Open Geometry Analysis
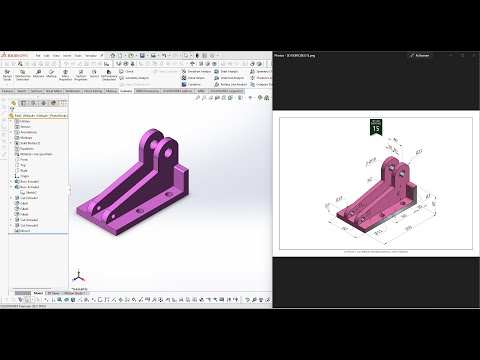Viewport: 480px width, 360px height. [134, 78]
